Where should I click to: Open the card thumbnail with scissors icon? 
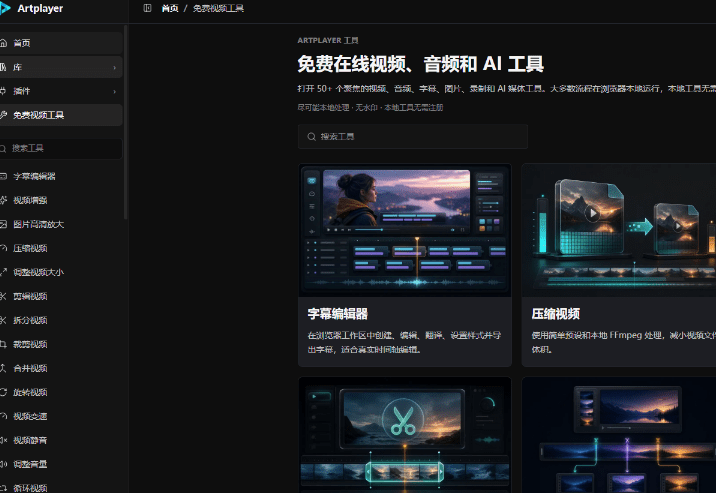405,435
